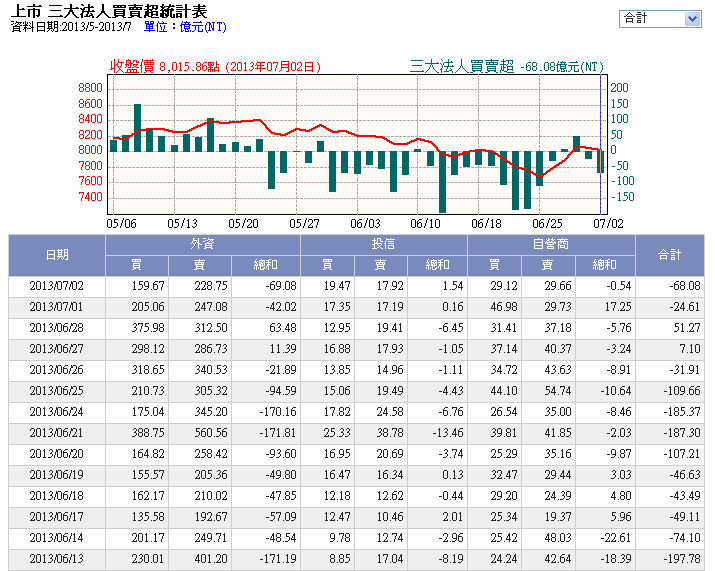Click the 自營商 group header
715x571 pixels.
pyautogui.click(x=551, y=244)
